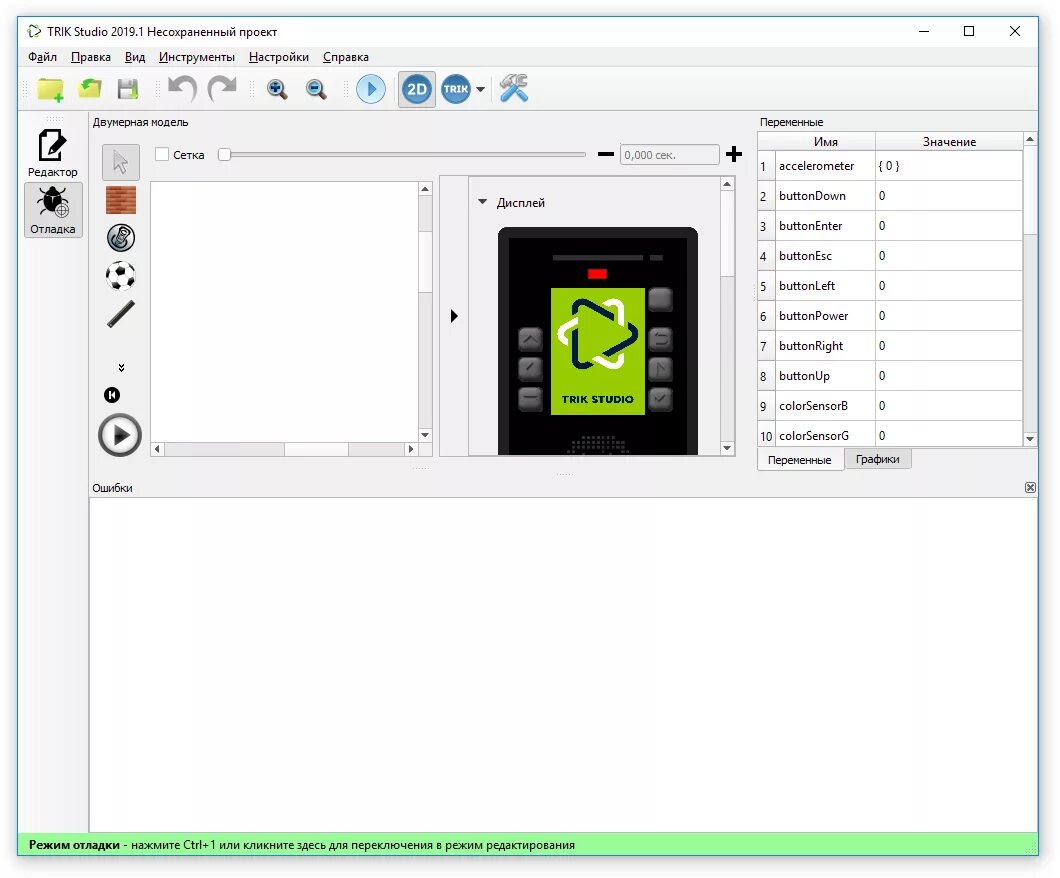This screenshot has width=1060, height=878.
Task: Select the can (skittle) object tool
Action: tap(121, 238)
